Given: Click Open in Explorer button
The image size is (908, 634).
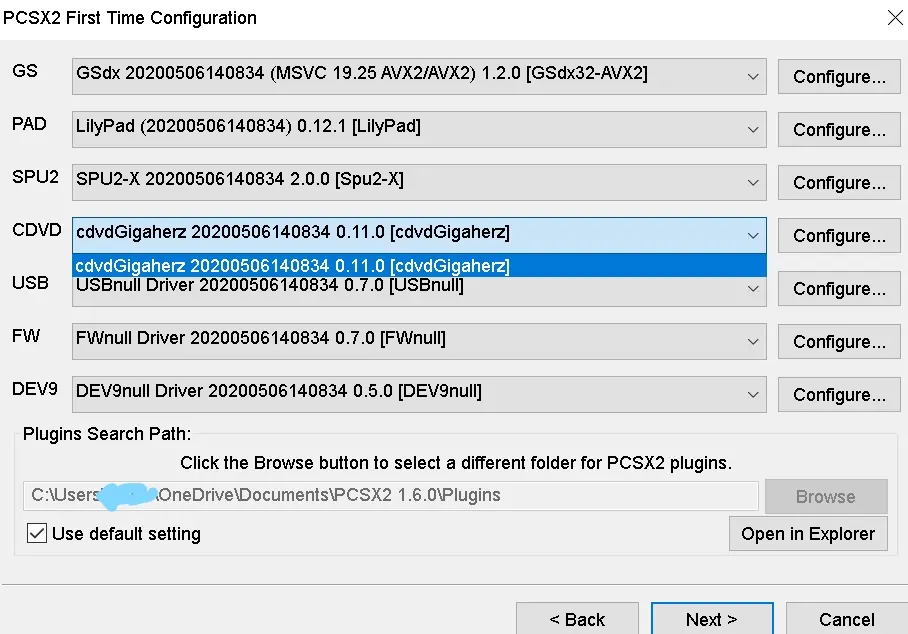Looking at the screenshot, I should pyautogui.click(x=808, y=533).
